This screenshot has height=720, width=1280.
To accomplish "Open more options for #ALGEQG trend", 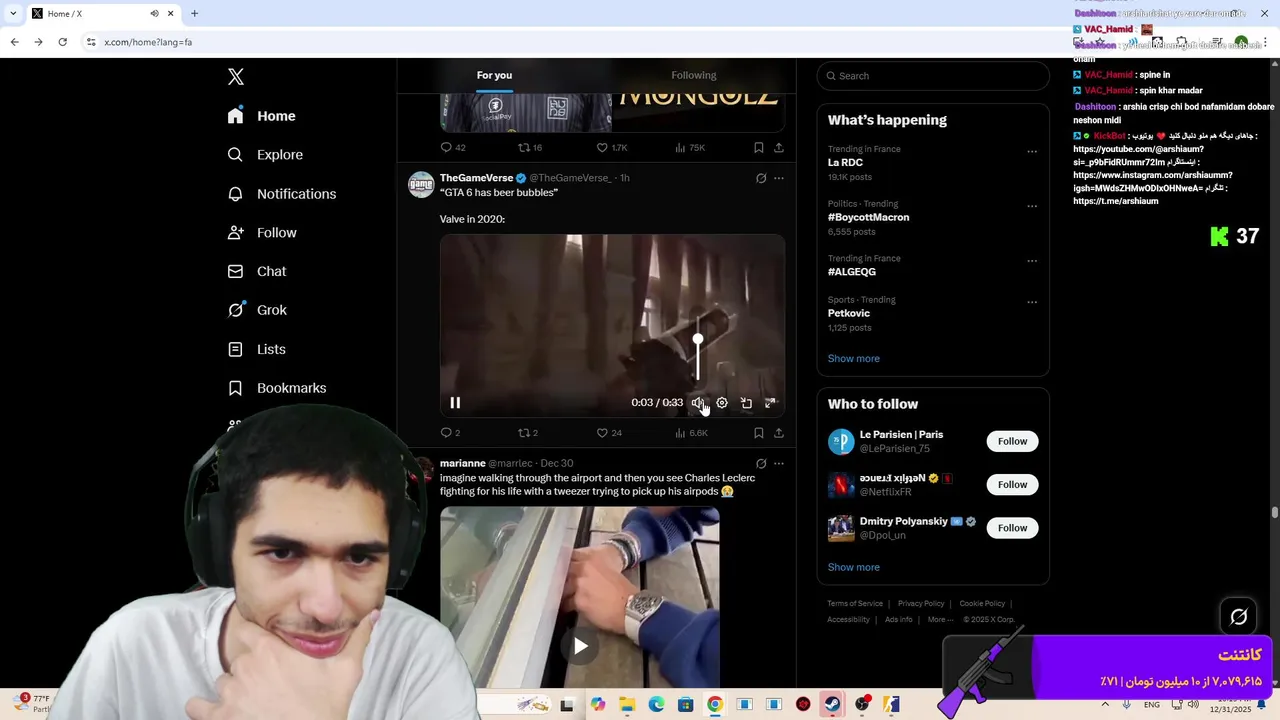I will coord(1032,261).
